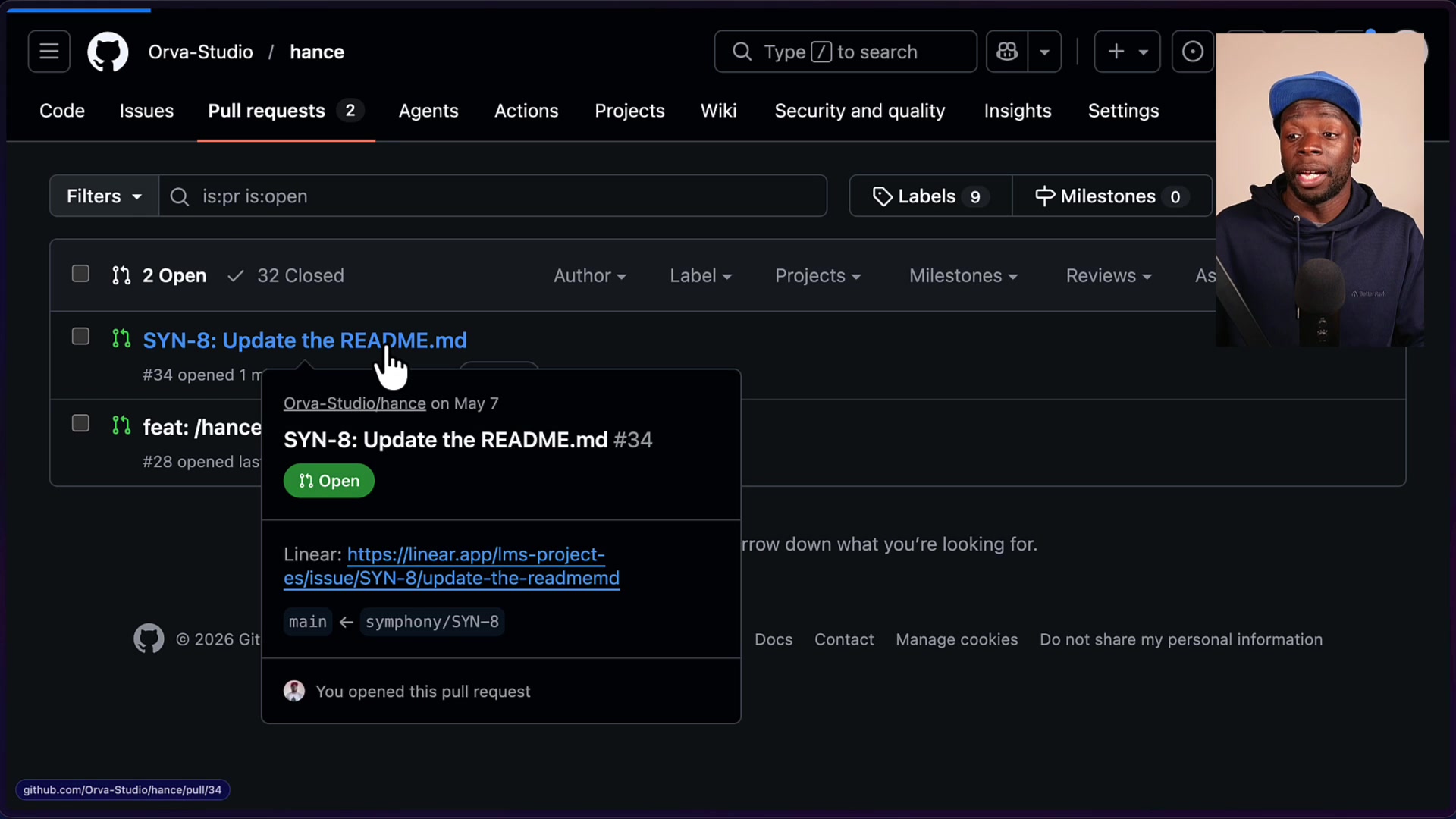The height and width of the screenshot is (819, 1456).
Task: Click the green Open status badge
Action: pyautogui.click(x=329, y=481)
